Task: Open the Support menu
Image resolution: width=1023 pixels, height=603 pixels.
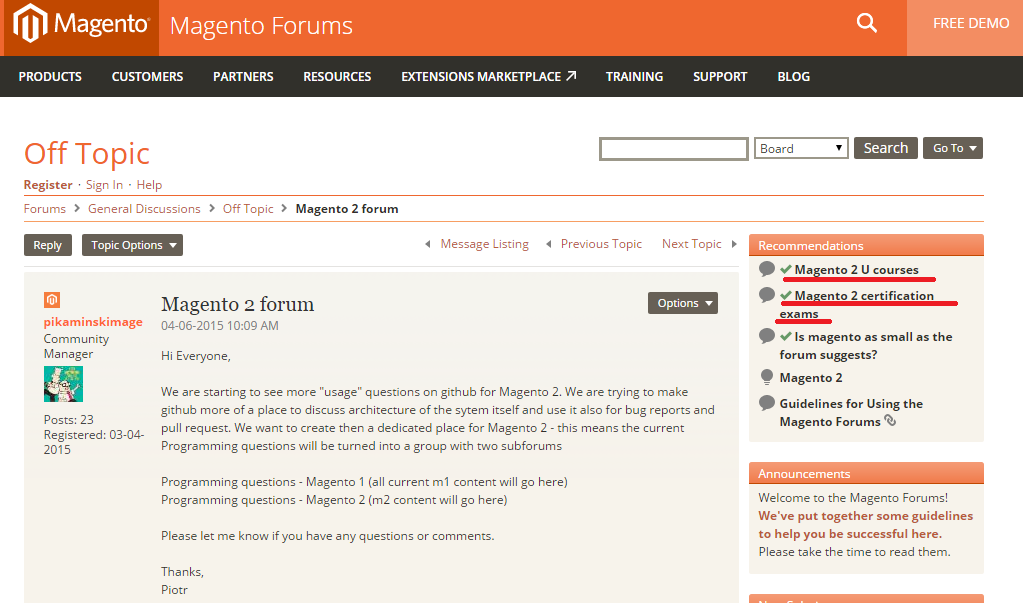Action: (x=720, y=76)
